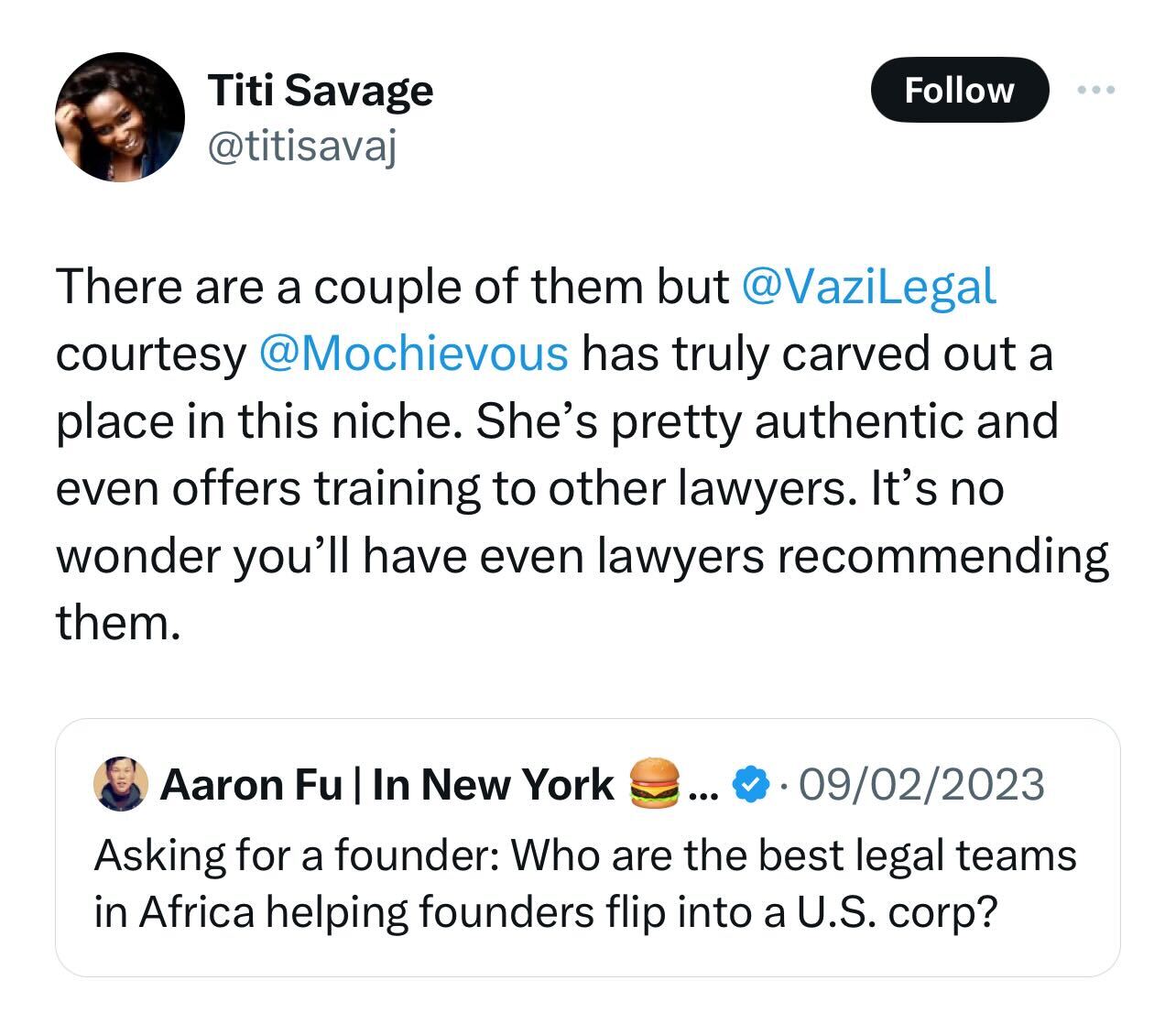
Task: Open the three-dot more options menu
Action: 1096,90
